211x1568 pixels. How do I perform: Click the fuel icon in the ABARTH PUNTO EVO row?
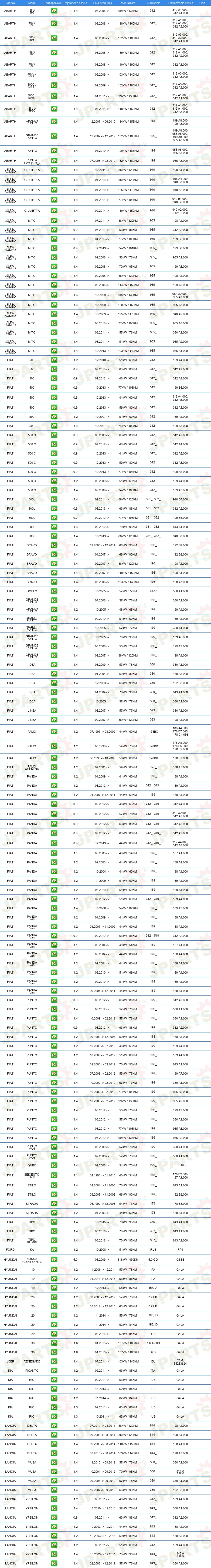54,161
